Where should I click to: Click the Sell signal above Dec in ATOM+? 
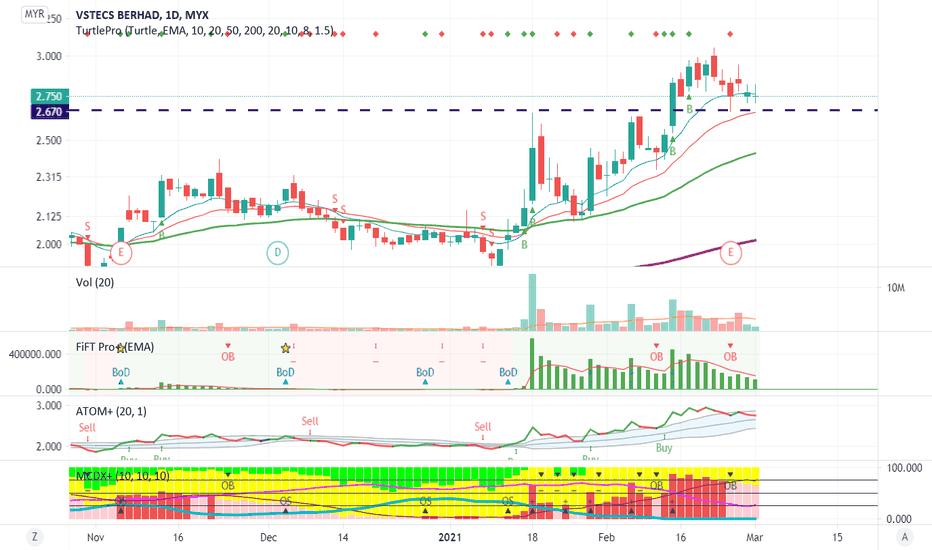coord(310,421)
